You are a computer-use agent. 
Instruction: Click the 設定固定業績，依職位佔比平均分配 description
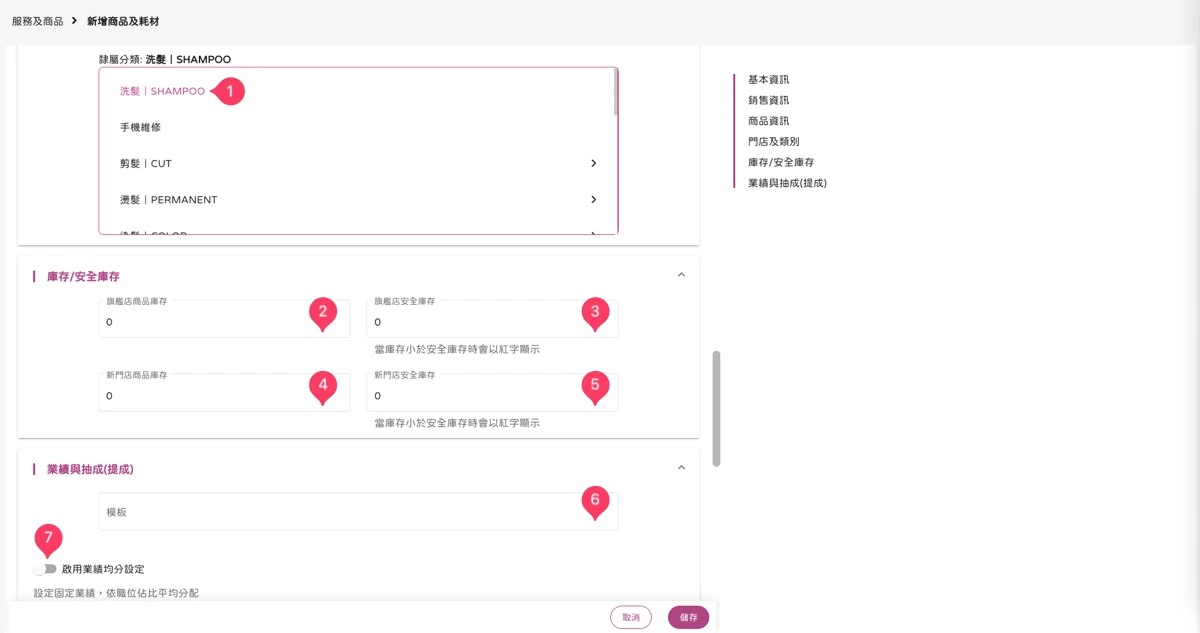tap(116, 593)
